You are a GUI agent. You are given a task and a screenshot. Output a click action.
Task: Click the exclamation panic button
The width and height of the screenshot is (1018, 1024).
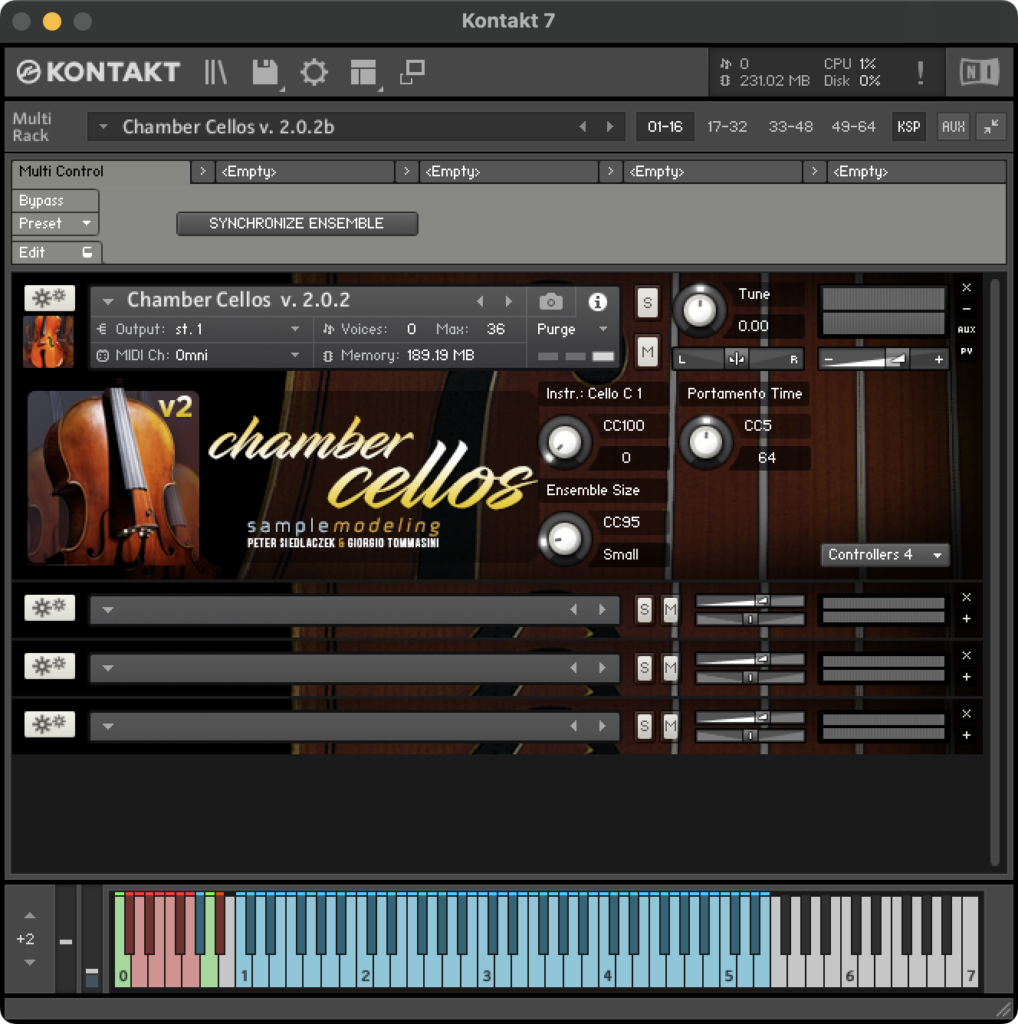tap(920, 72)
